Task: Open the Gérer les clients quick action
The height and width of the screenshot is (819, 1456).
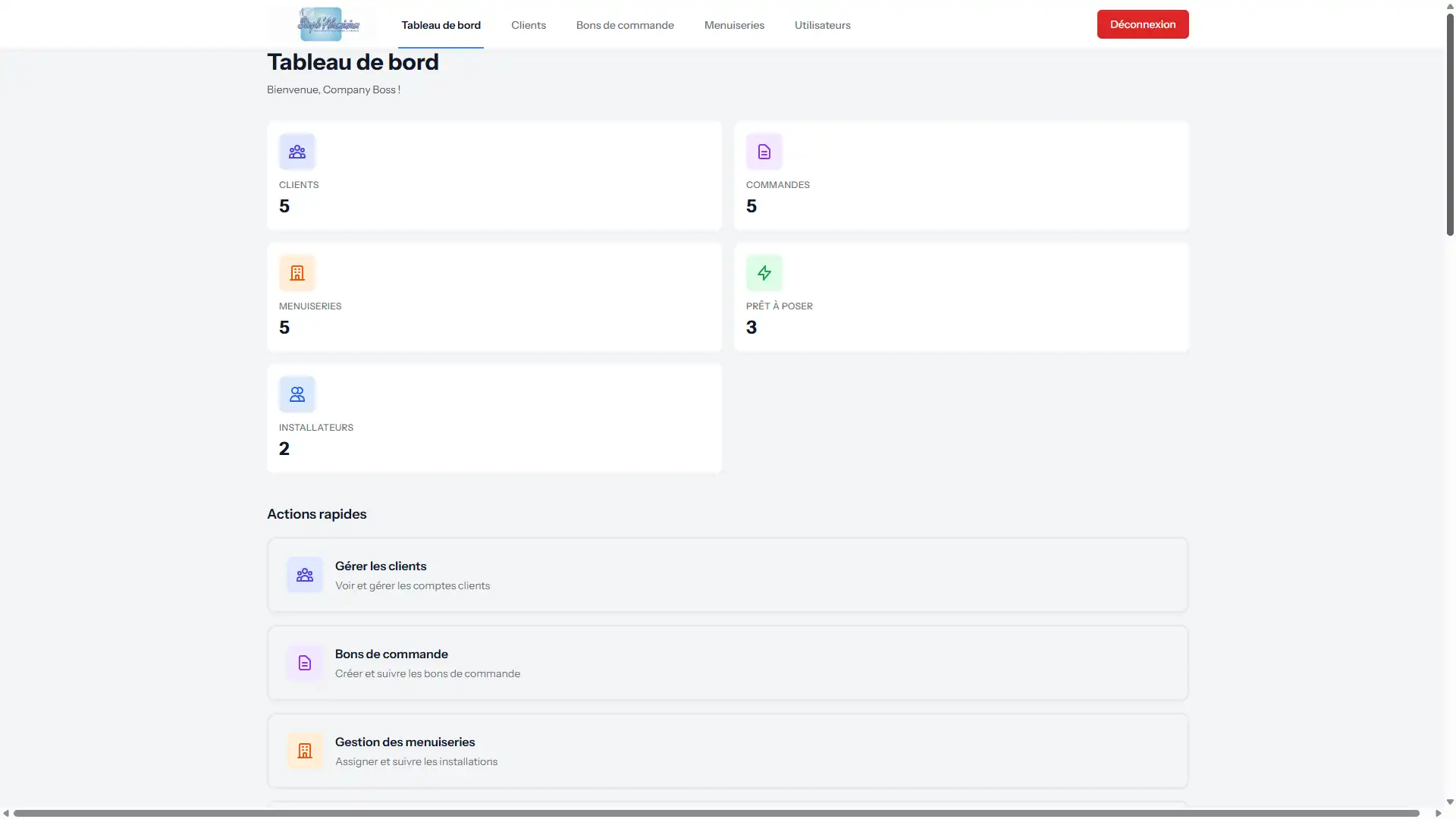Action: point(726,575)
